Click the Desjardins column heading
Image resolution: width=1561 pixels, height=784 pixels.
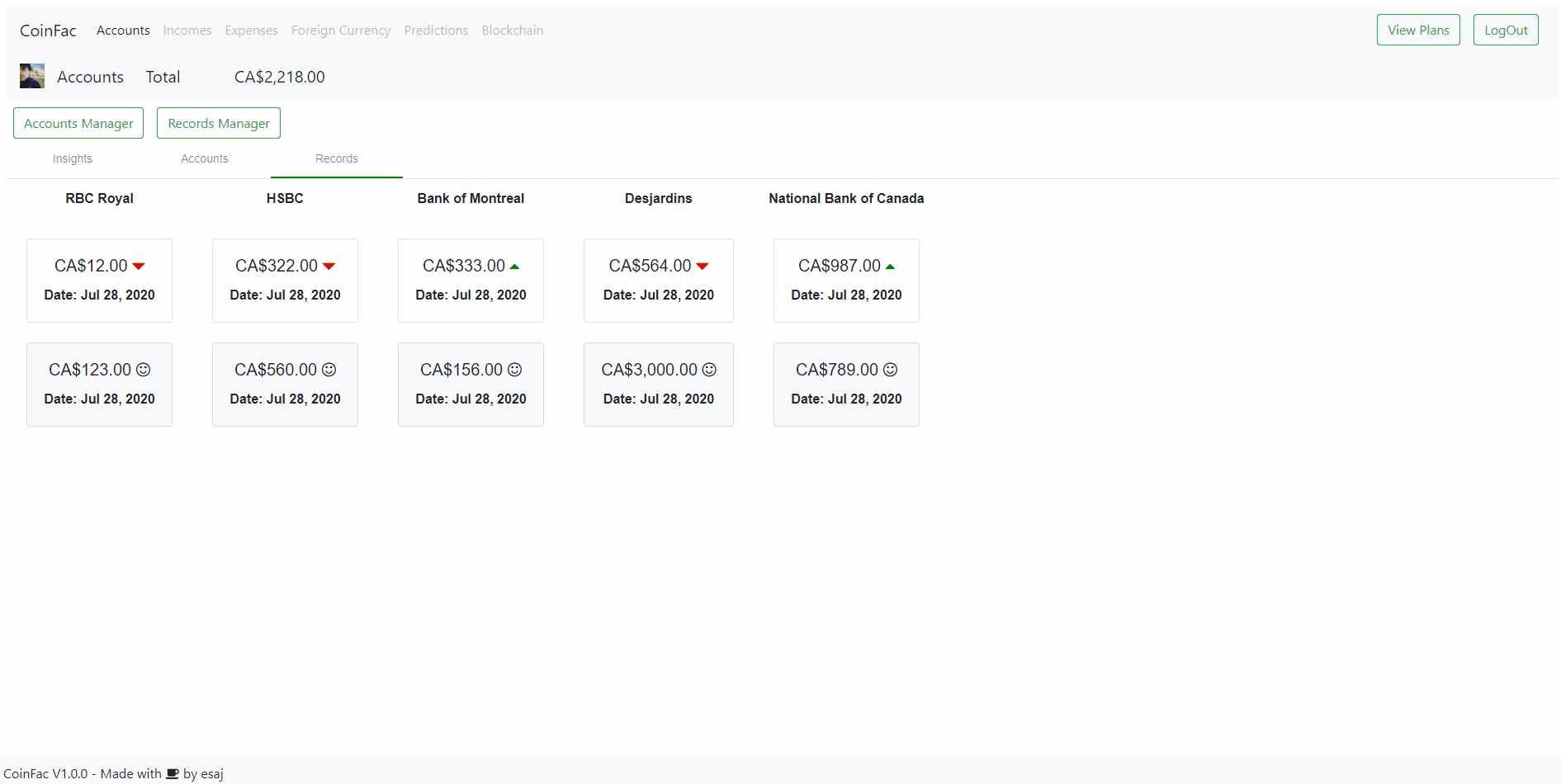click(659, 198)
